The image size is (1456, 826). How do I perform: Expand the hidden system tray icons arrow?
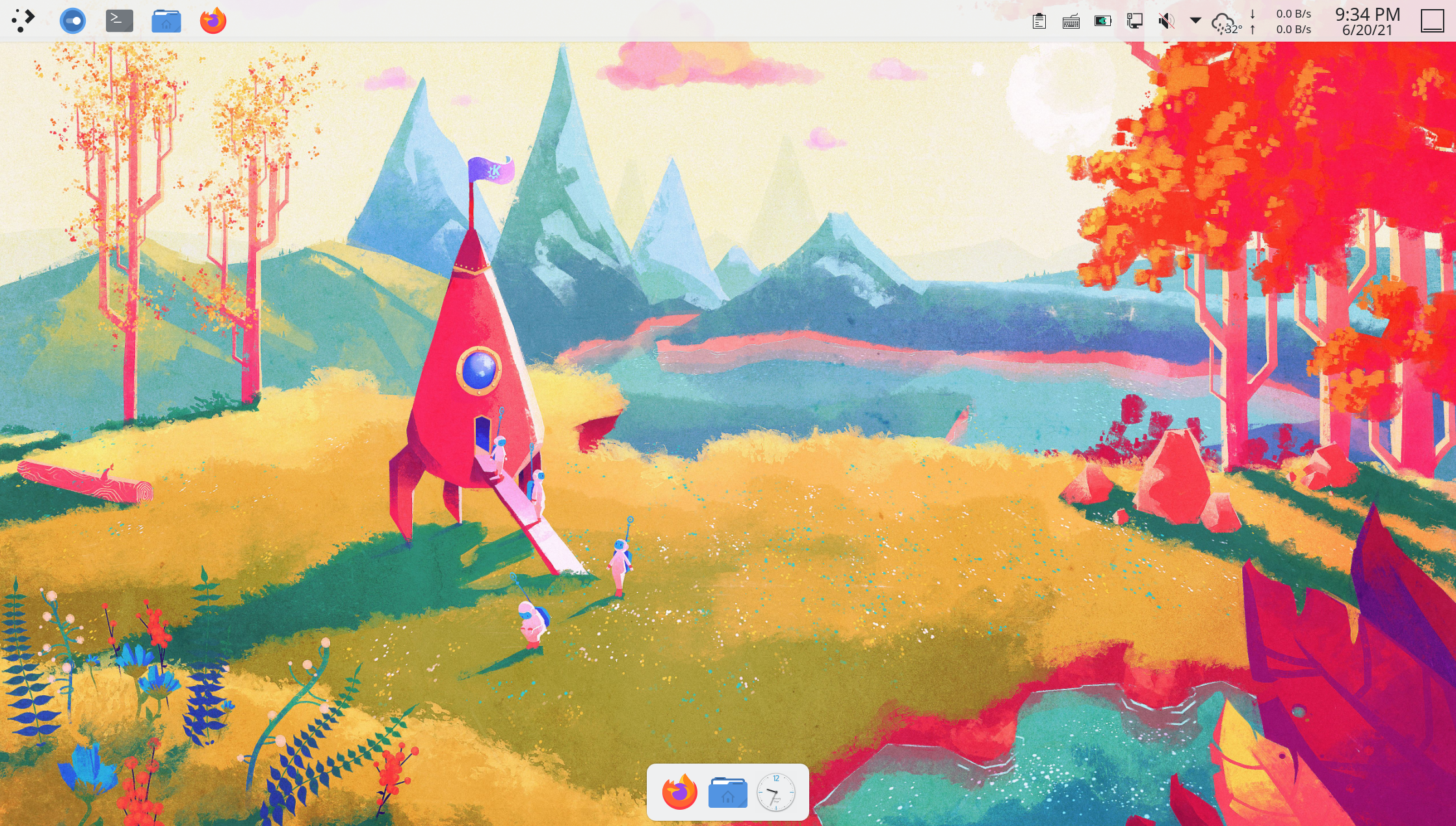(x=1195, y=21)
